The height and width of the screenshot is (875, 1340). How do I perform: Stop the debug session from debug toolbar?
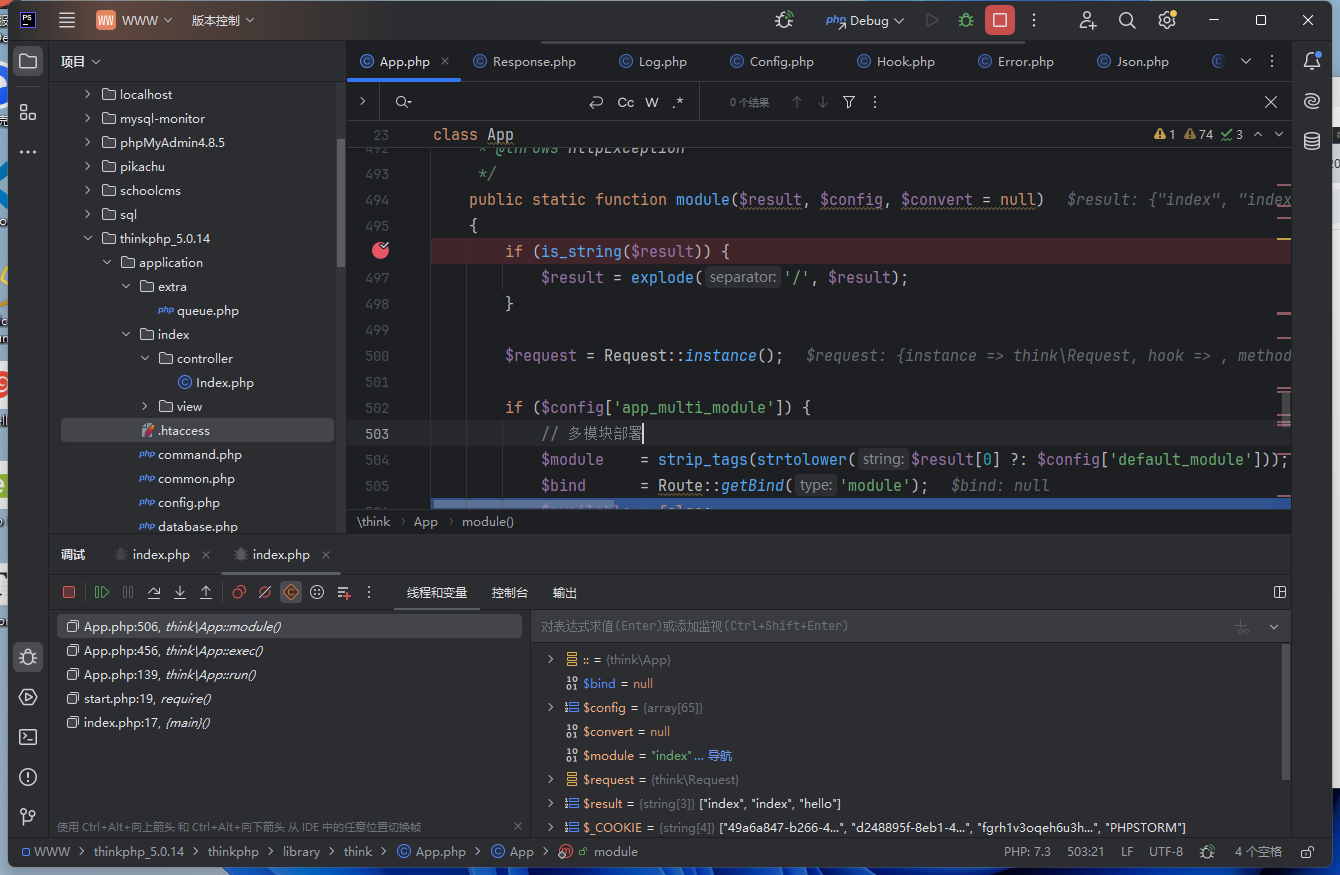69,592
